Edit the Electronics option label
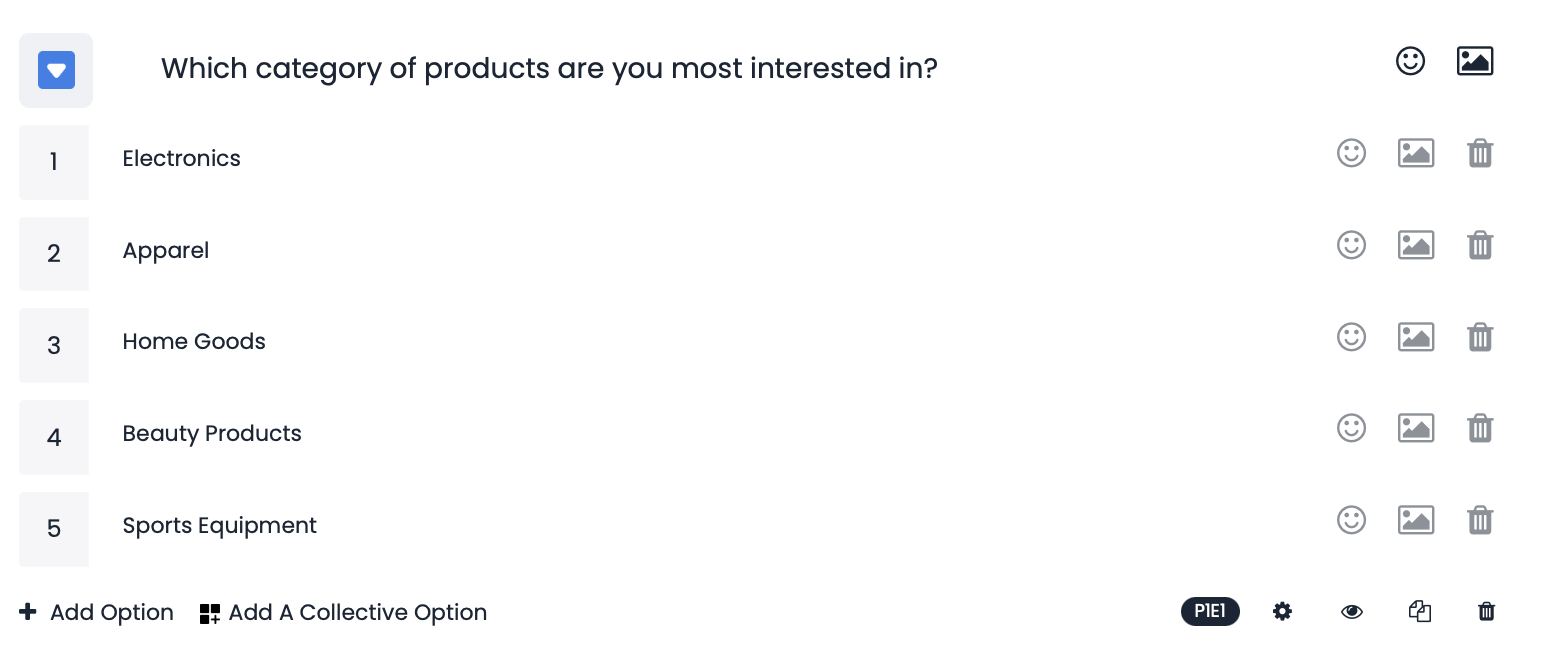This screenshot has height=670, width=1552. (181, 158)
